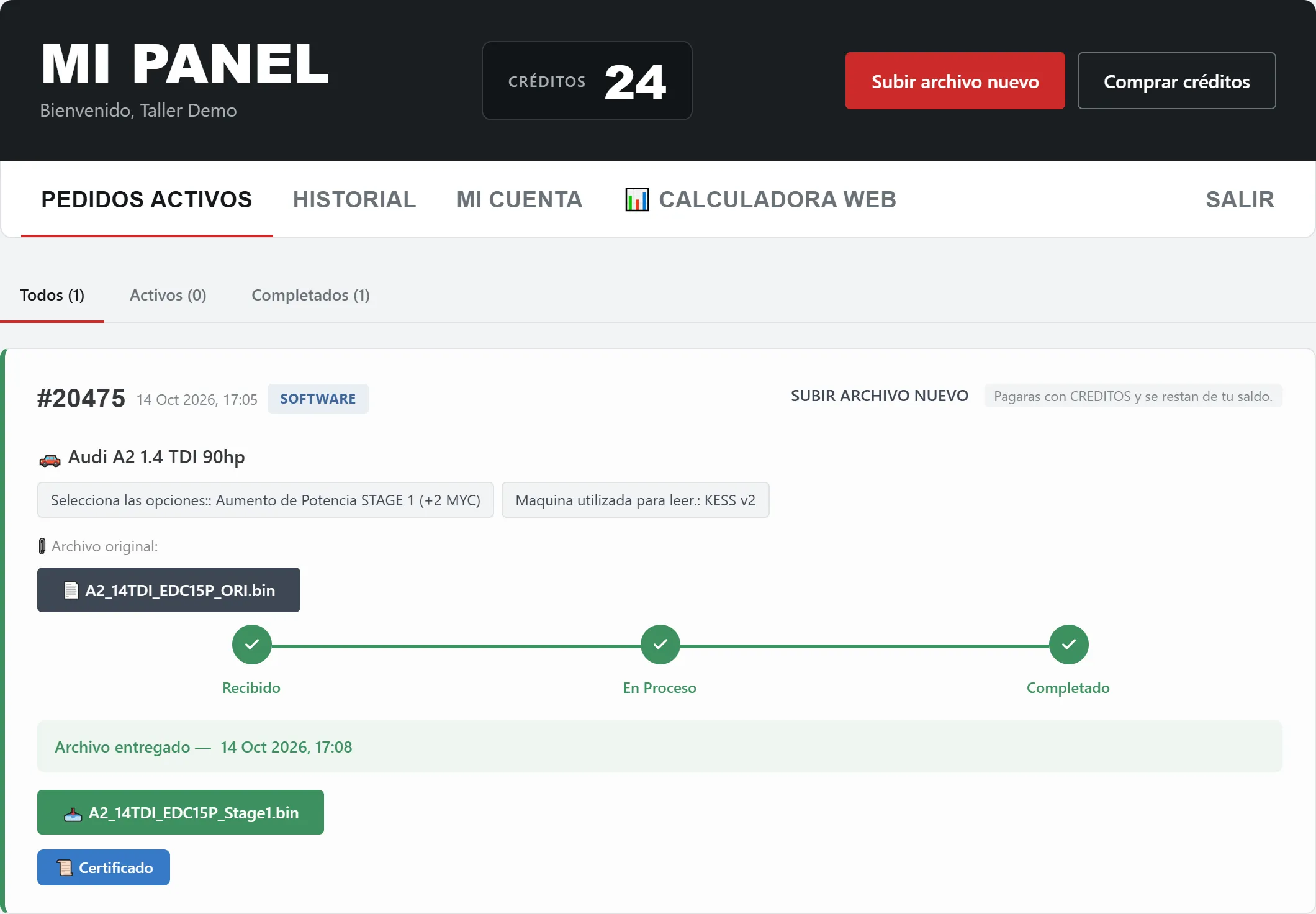The height and width of the screenshot is (914, 1316).
Task: Click the bar chart icon beside Calculadora Web
Action: (637, 199)
